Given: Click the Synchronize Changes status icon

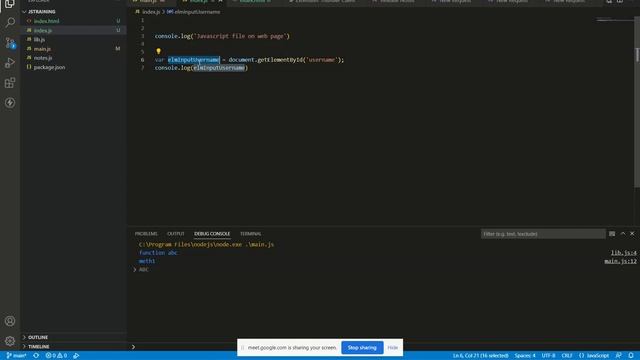Looking at the screenshot, I should (x=36, y=356).
